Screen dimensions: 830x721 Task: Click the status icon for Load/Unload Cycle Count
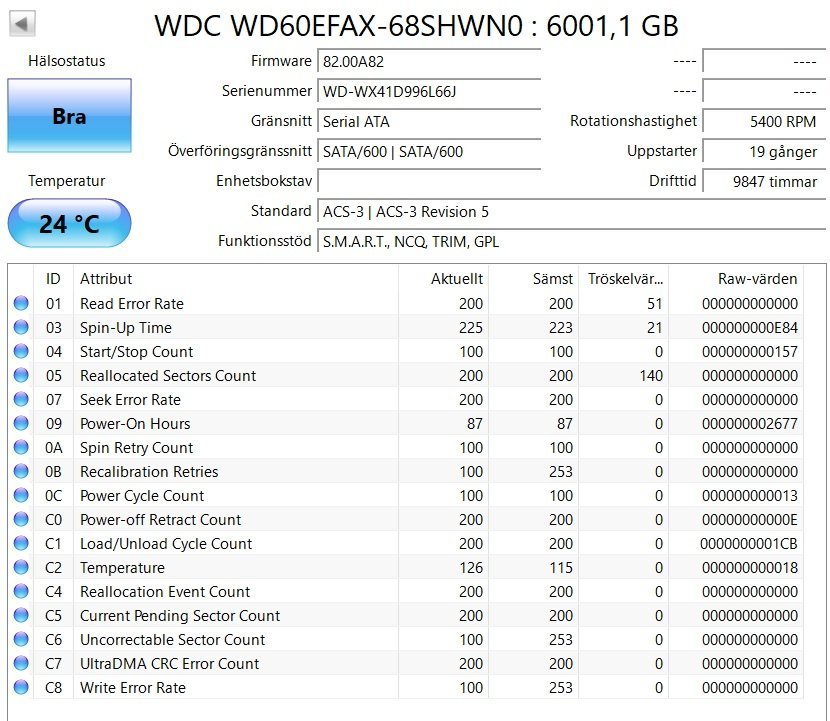pos(21,543)
